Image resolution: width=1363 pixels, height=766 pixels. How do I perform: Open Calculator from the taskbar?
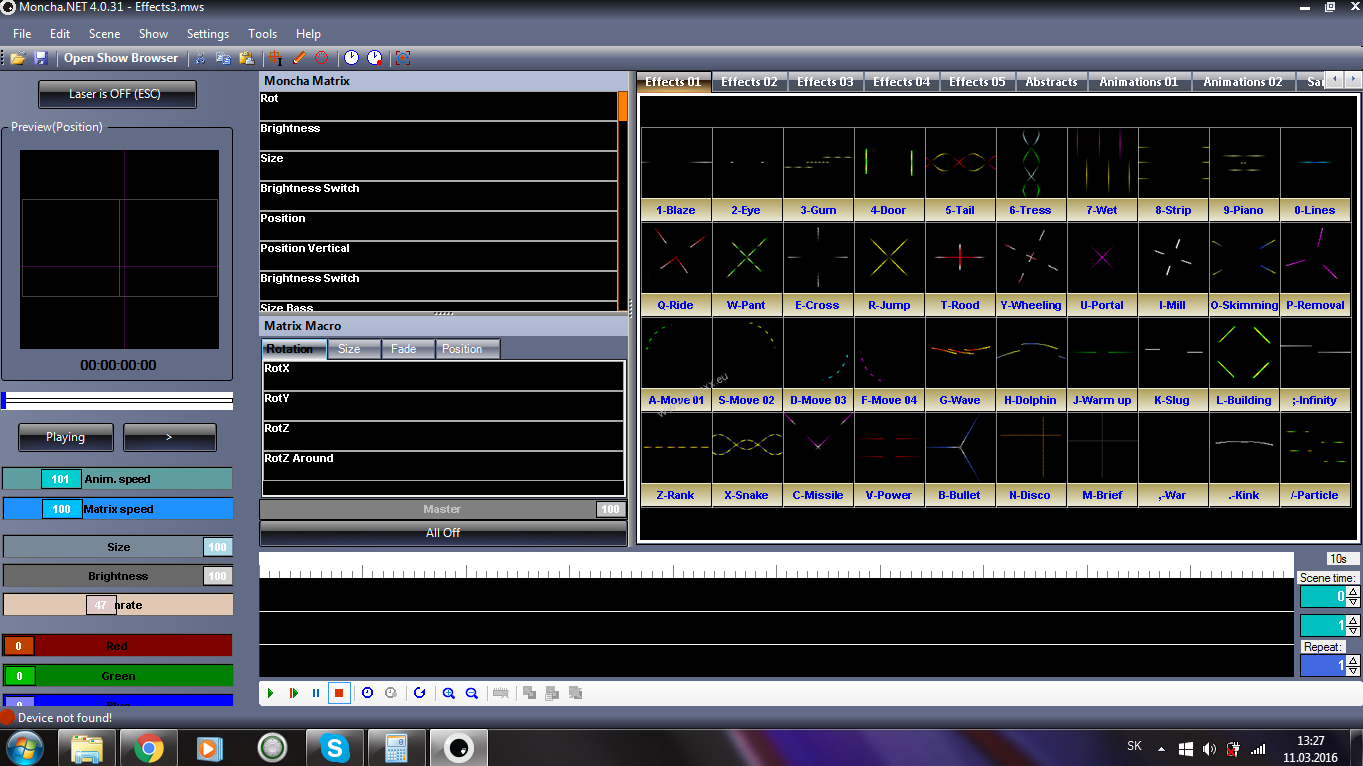[x=397, y=747]
